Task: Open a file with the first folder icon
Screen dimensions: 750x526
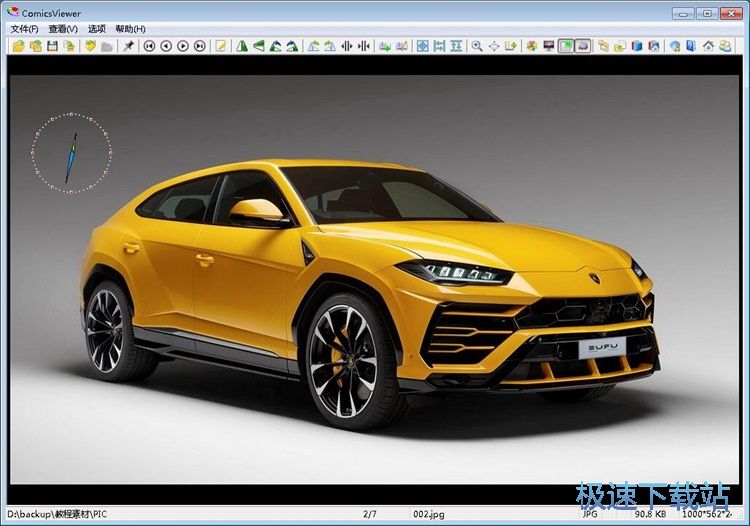Action: click(x=19, y=46)
